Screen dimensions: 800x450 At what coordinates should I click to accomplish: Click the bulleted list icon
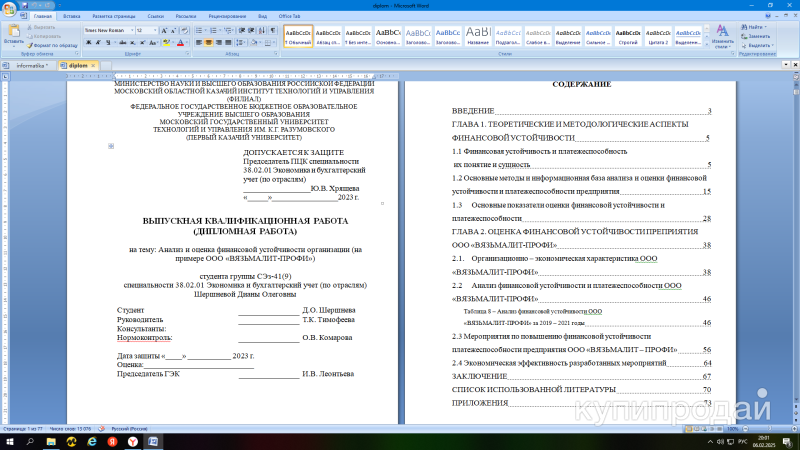(198, 30)
